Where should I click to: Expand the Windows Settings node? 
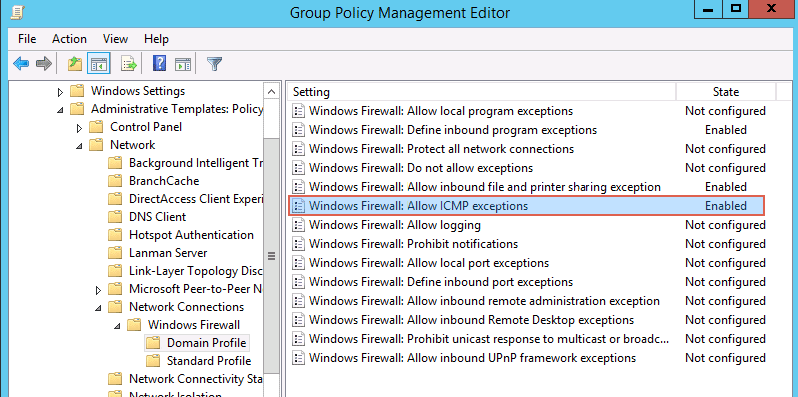[x=61, y=92]
